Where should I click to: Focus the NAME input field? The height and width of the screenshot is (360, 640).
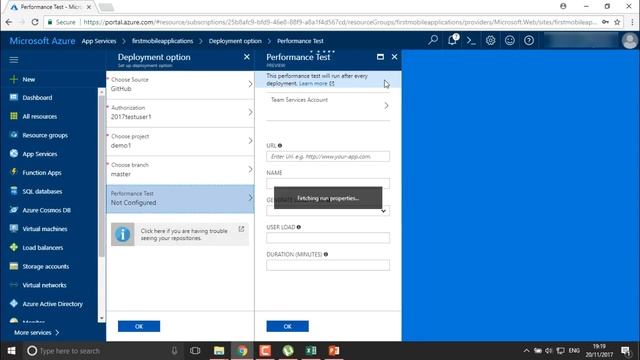(328, 183)
